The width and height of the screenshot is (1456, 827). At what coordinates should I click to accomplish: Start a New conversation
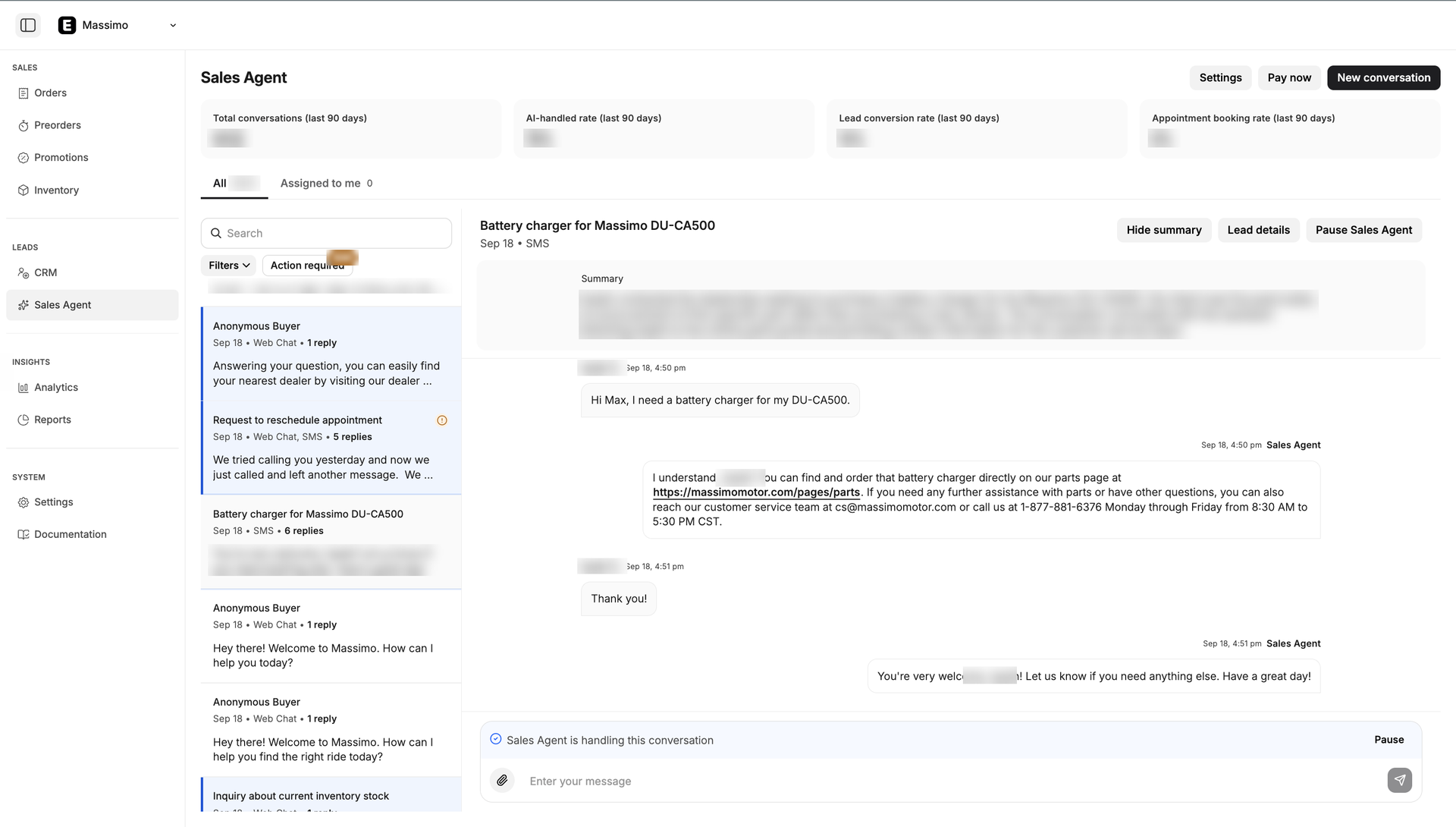coord(1383,78)
